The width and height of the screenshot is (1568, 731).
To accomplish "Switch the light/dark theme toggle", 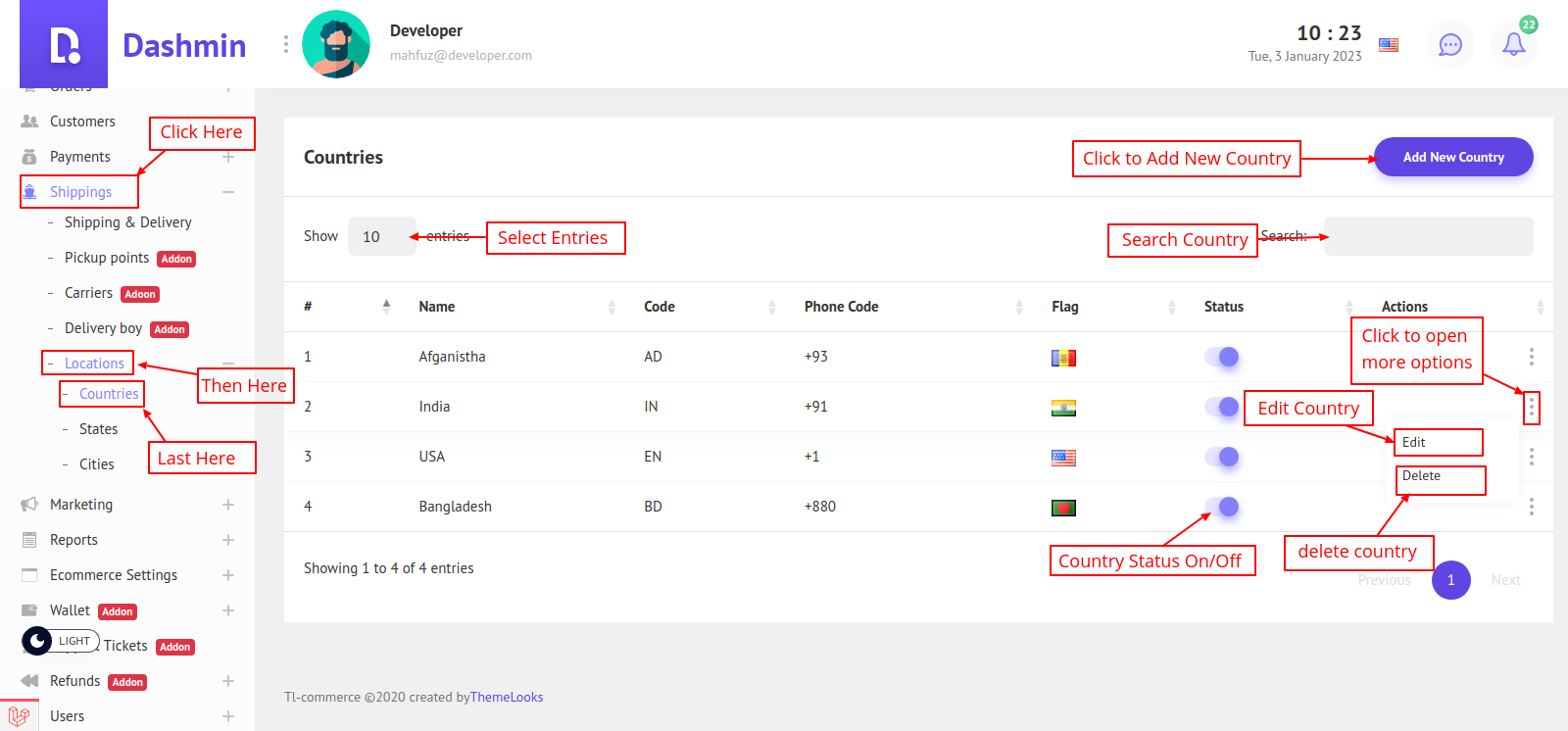I will [x=37, y=641].
